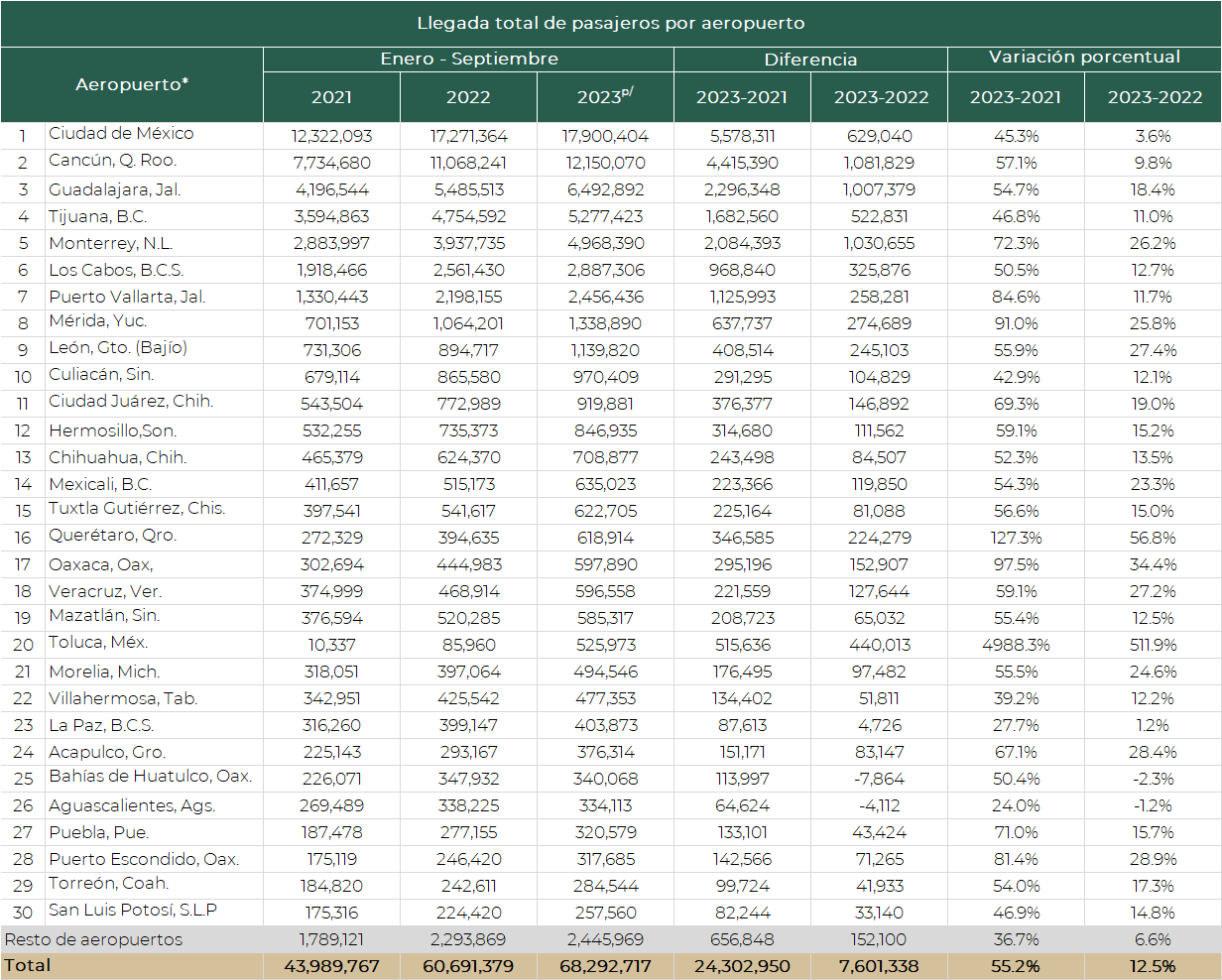Select the 'Diferencia' group header
Image resolution: width=1222 pixels, height=980 pixels.
(x=810, y=60)
